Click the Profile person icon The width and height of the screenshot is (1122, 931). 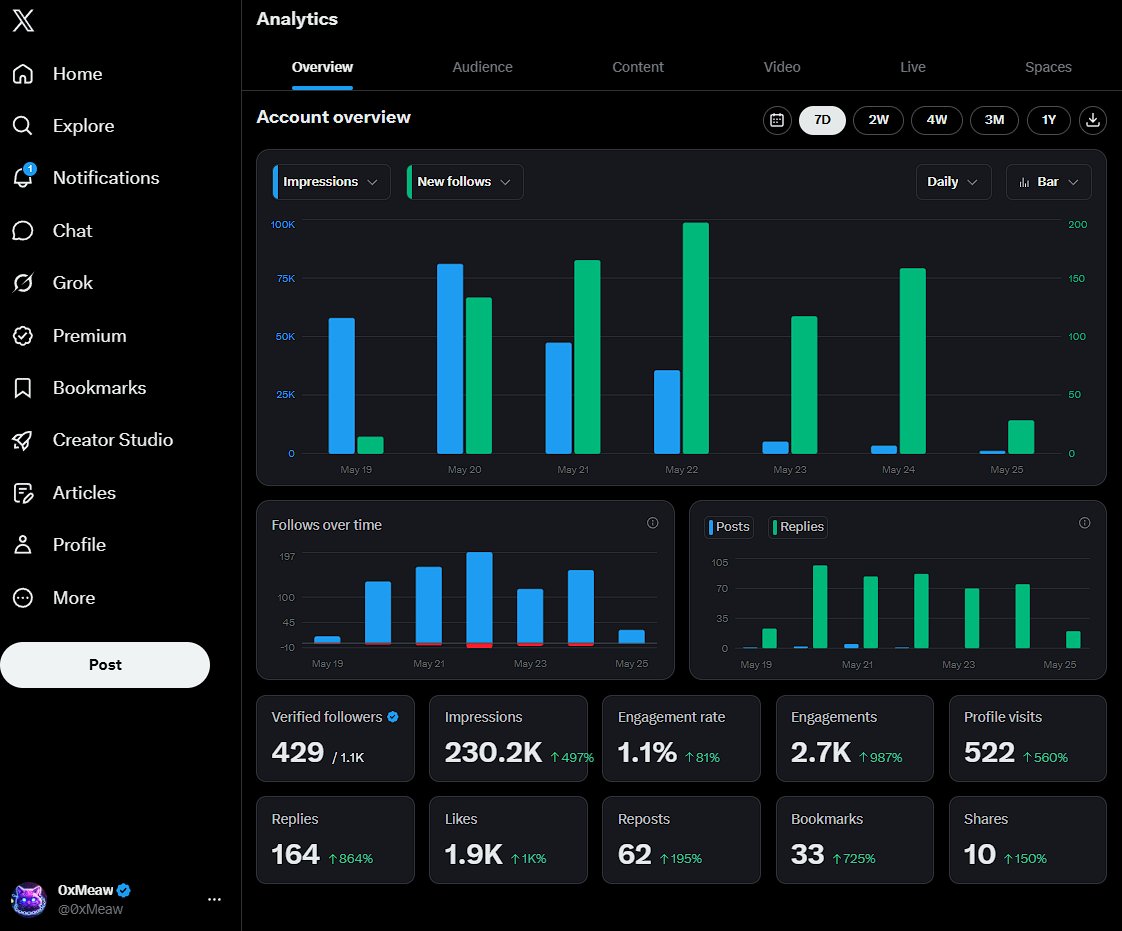click(x=23, y=545)
